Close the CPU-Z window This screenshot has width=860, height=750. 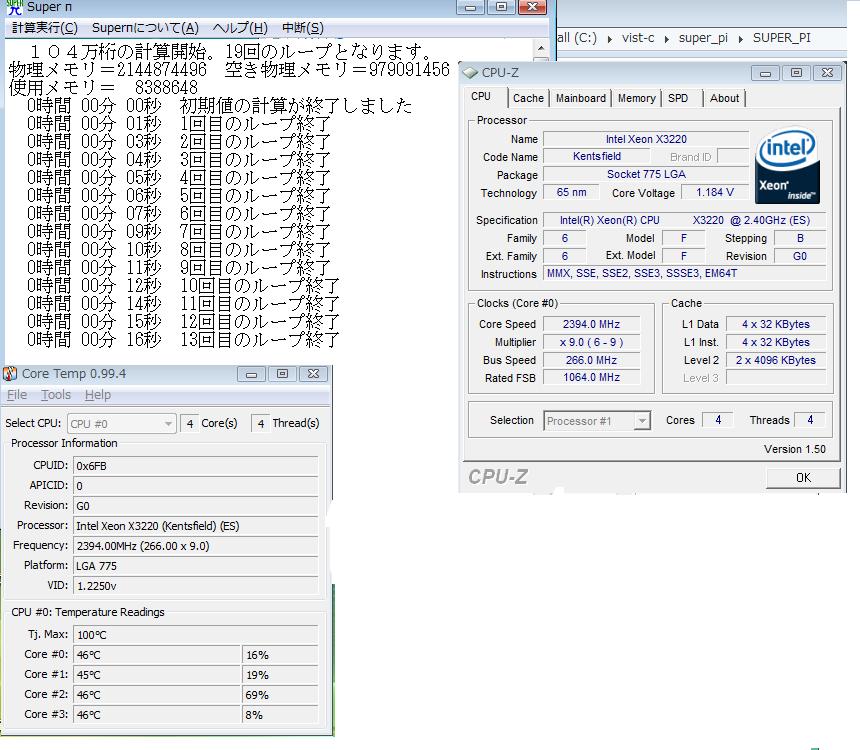coord(827,73)
